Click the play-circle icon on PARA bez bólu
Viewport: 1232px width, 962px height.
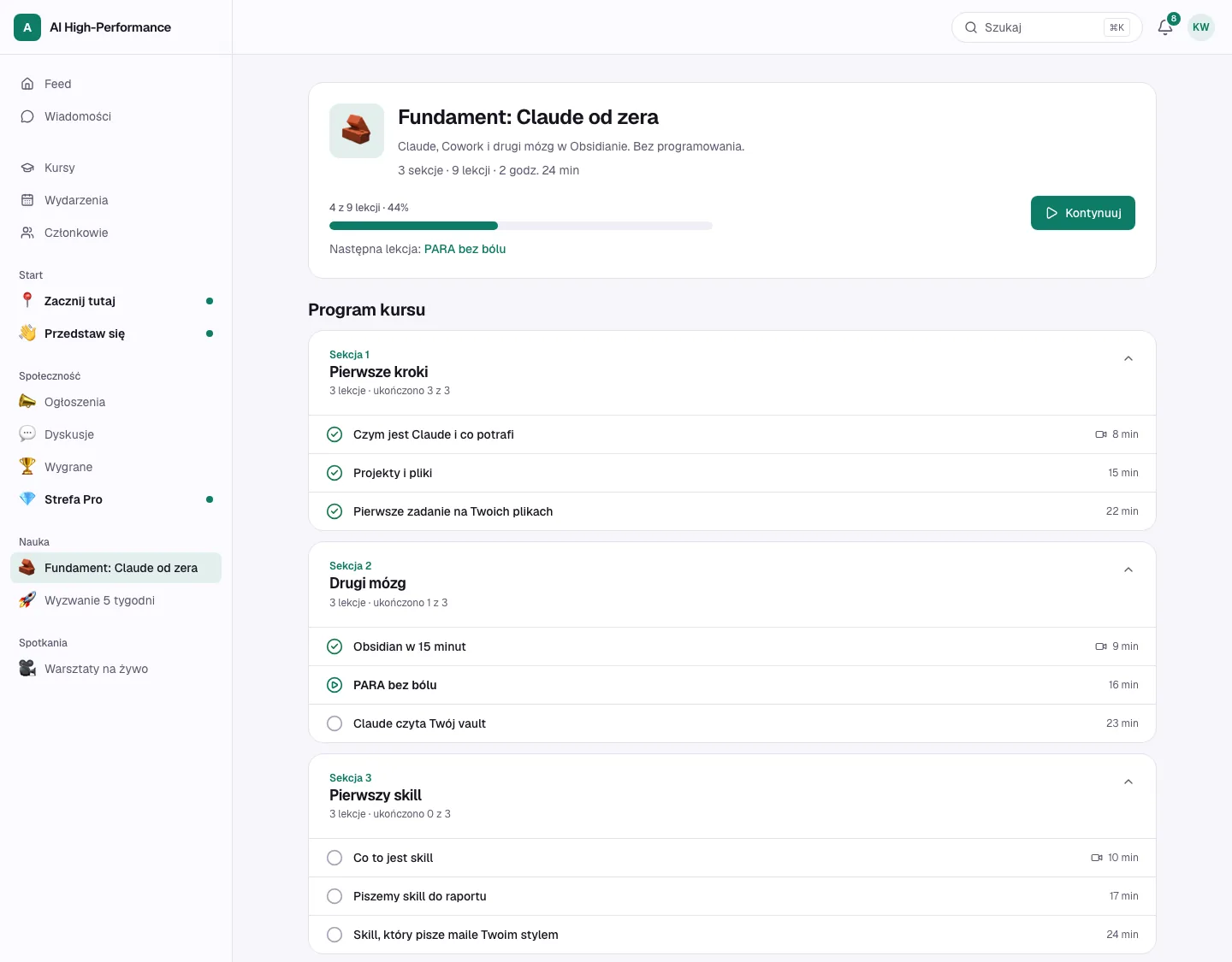click(x=335, y=685)
